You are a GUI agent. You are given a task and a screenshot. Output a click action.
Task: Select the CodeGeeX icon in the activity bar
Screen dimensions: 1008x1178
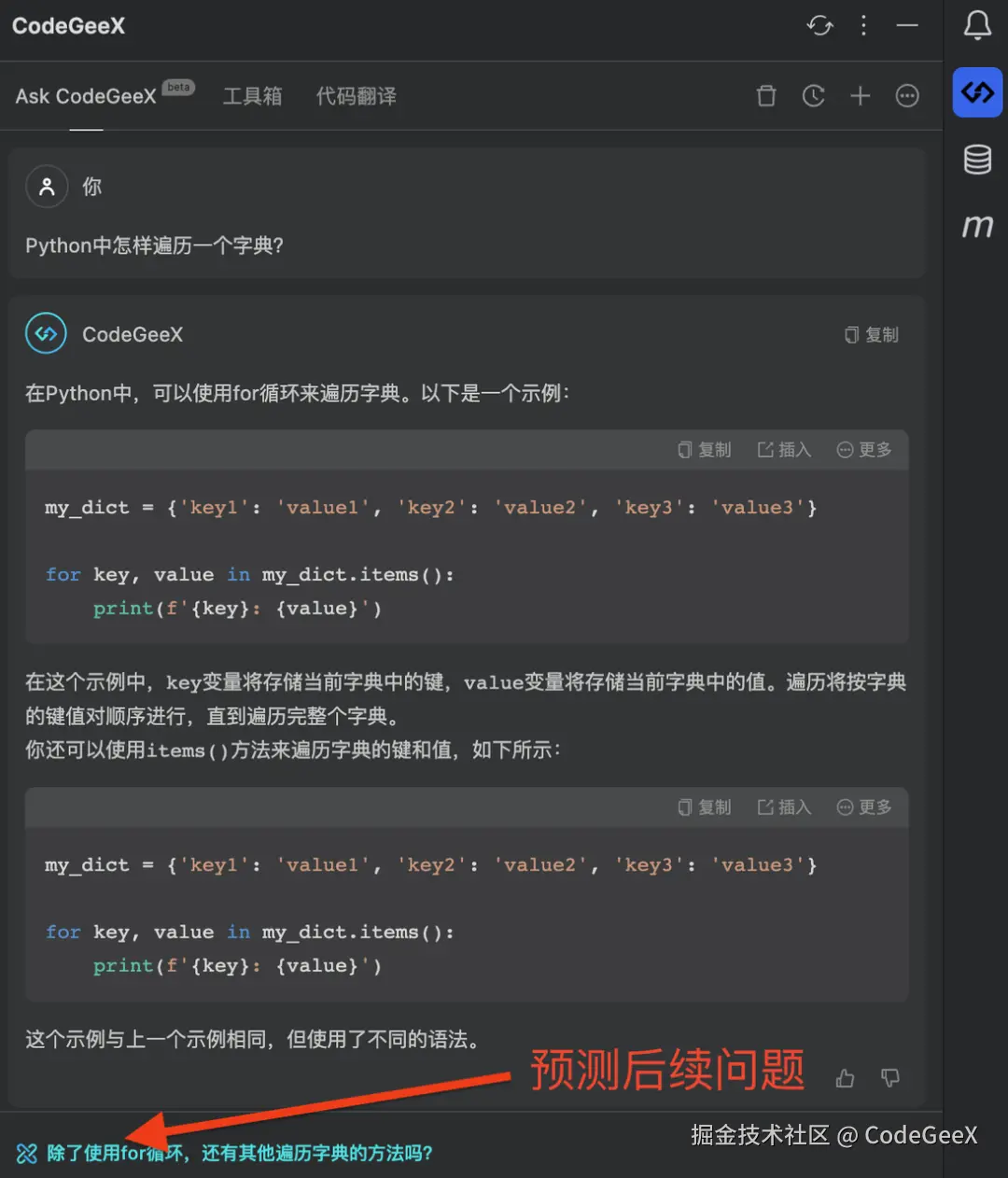(977, 92)
